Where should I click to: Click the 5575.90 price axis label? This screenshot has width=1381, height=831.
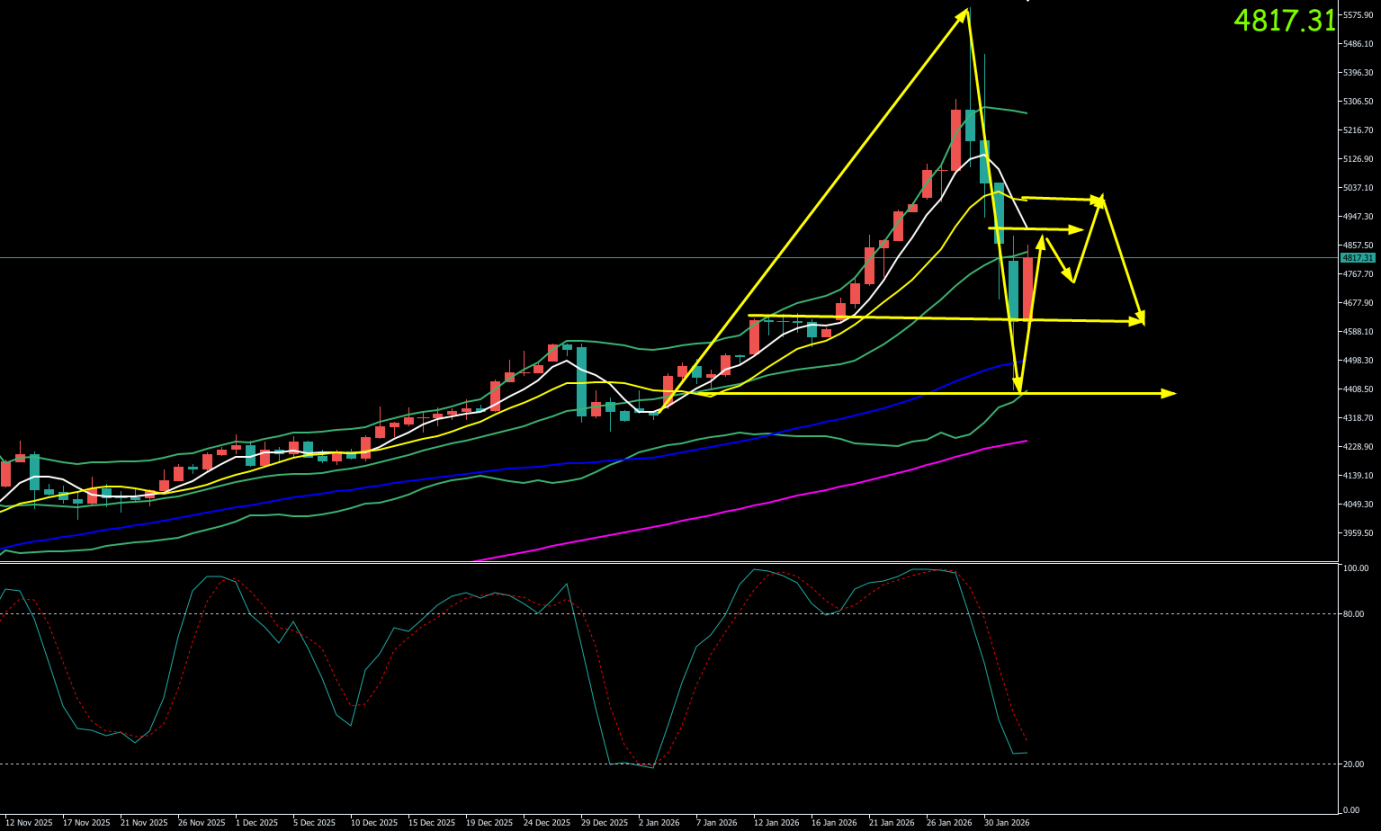[x=1357, y=15]
